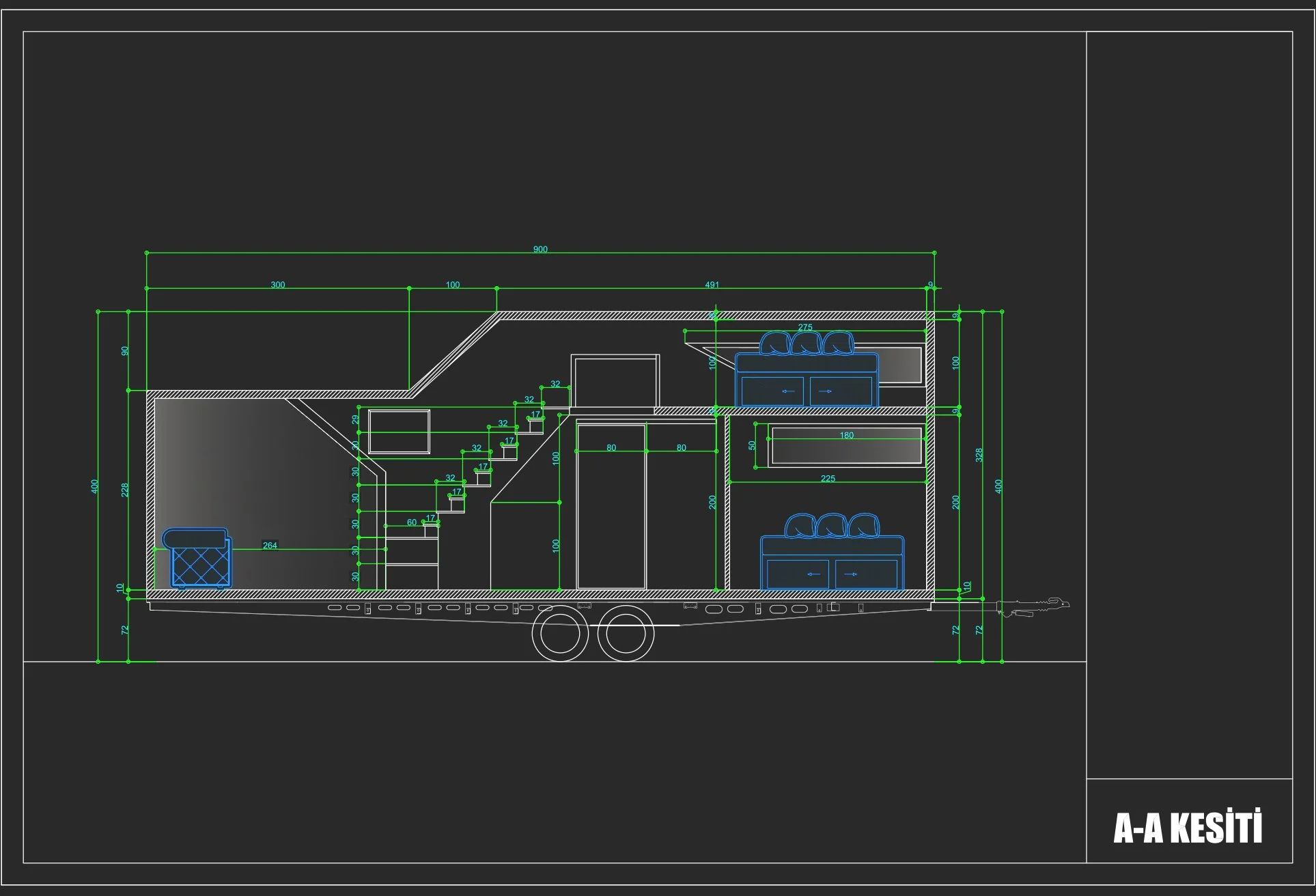Select the 228 vertical dimension text
The height and width of the screenshot is (896, 1316).
click(x=125, y=490)
